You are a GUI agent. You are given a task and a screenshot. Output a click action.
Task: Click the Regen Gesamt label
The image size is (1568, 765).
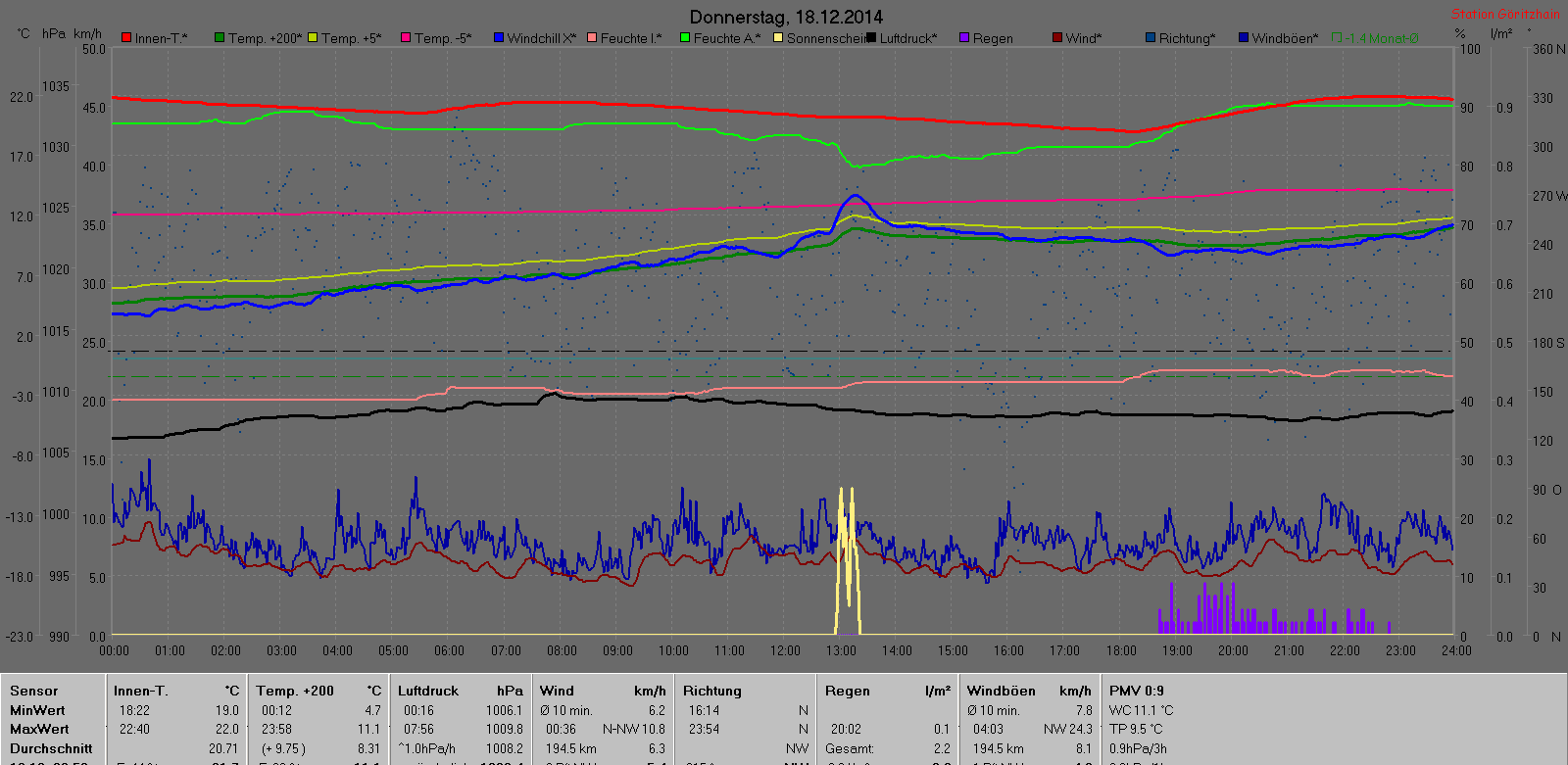tap(850, 748)
